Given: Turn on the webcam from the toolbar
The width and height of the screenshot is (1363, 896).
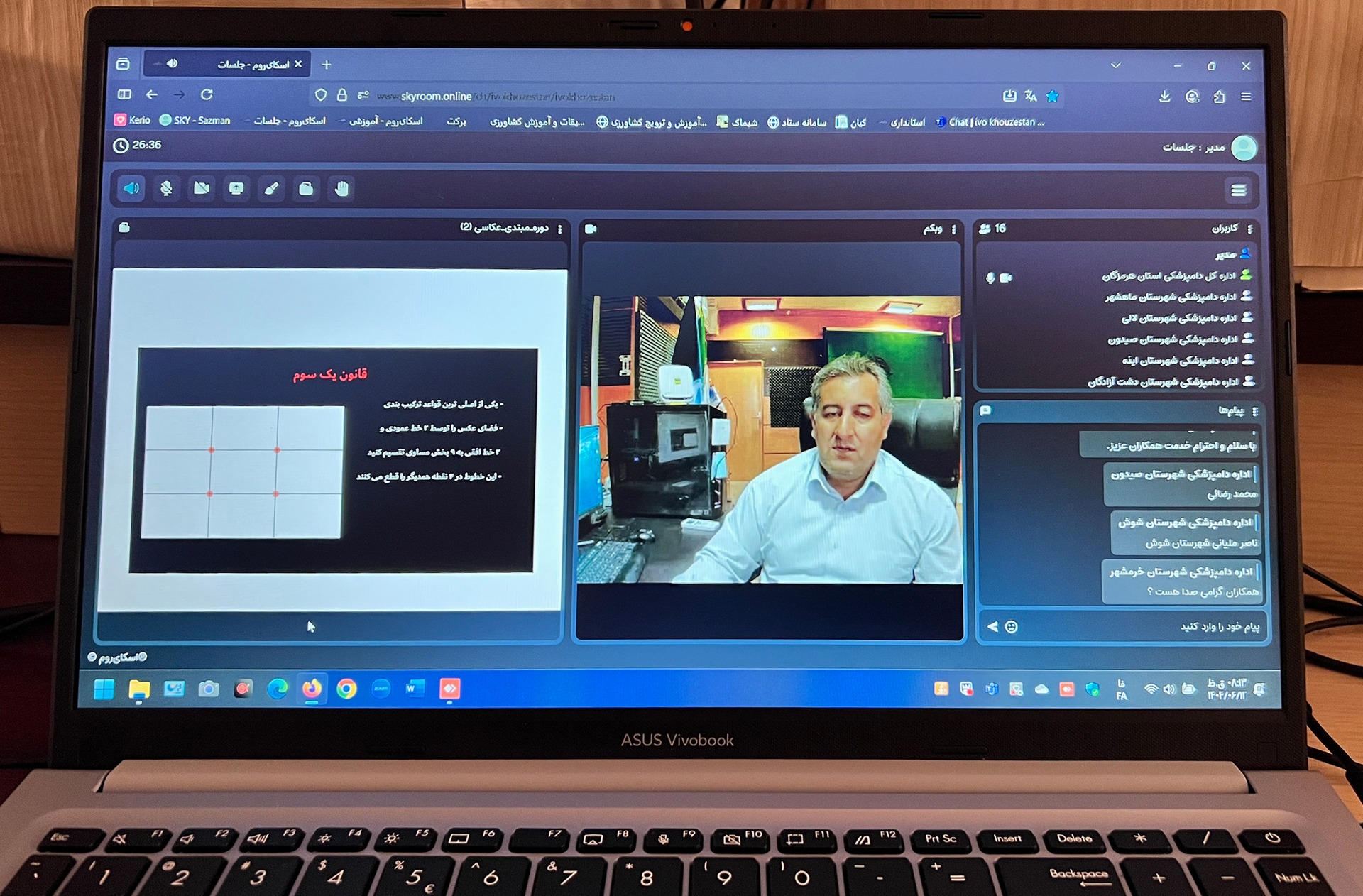Looking at the screenshot, I should click(202, 189).
